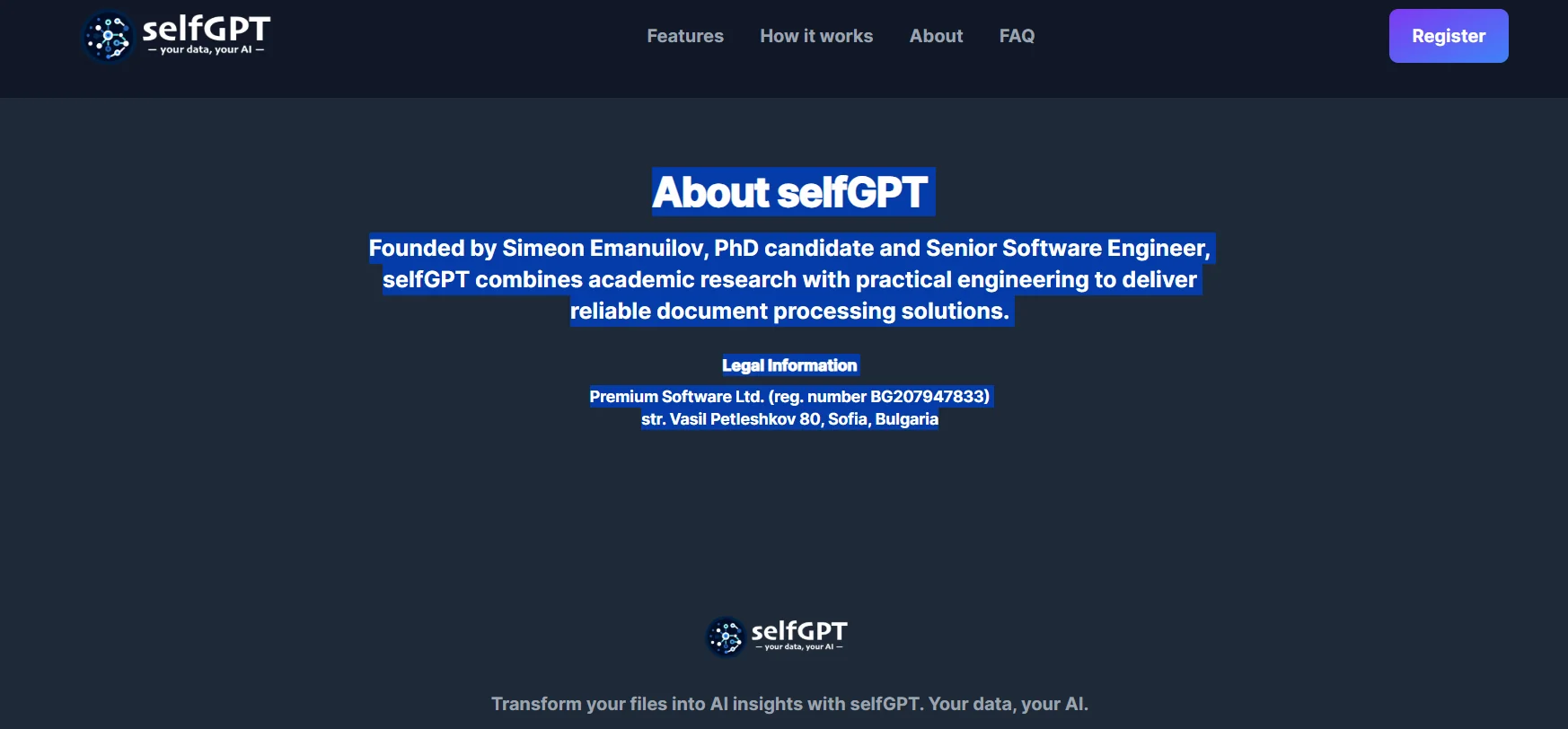
Task: Go to the How it works section
Action: pyautogui.click(x=816, y=36)
